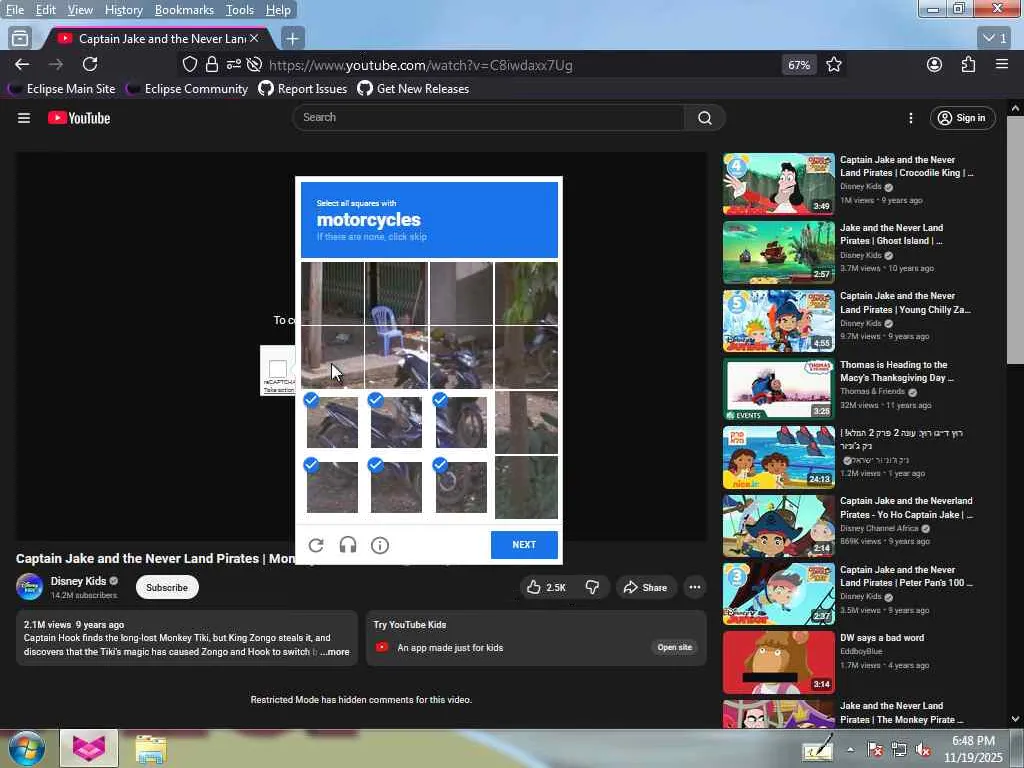1024x768 pixels.
Task: Open DW says a bad word thumbnail
Action: 778,662
